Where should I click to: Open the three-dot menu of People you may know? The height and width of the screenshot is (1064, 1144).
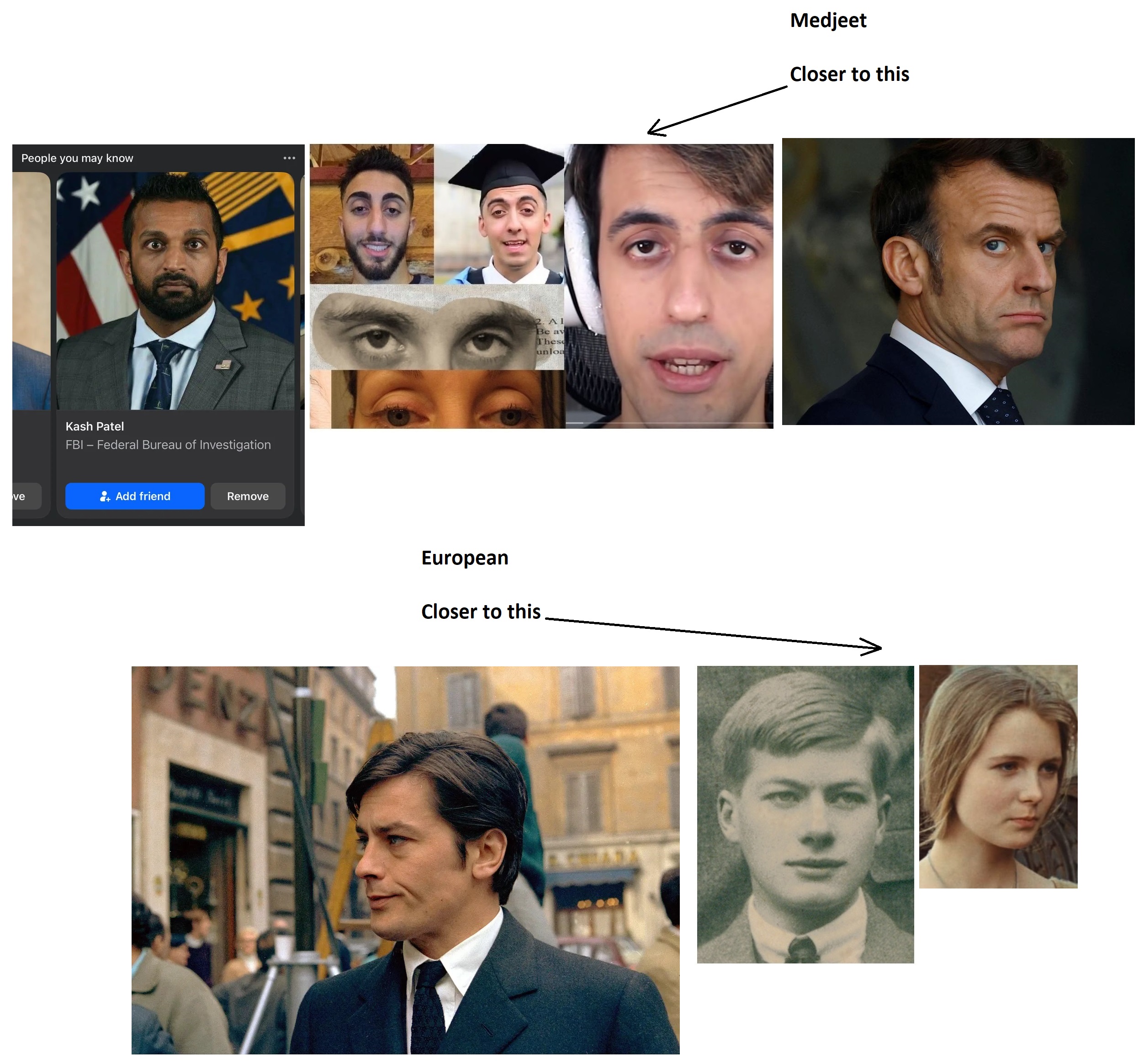tap(289, 158)
